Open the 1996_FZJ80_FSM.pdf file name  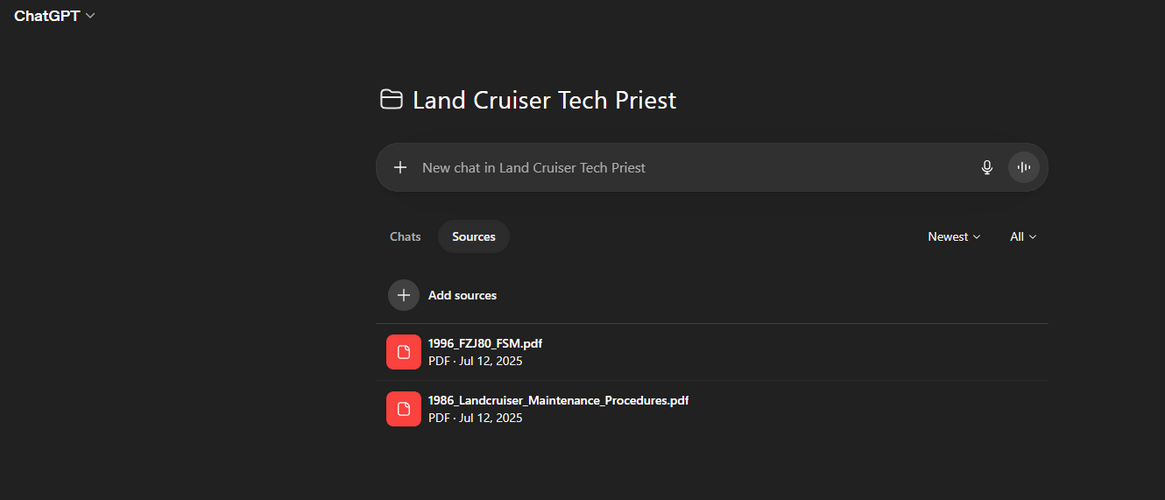click(485, 343)
